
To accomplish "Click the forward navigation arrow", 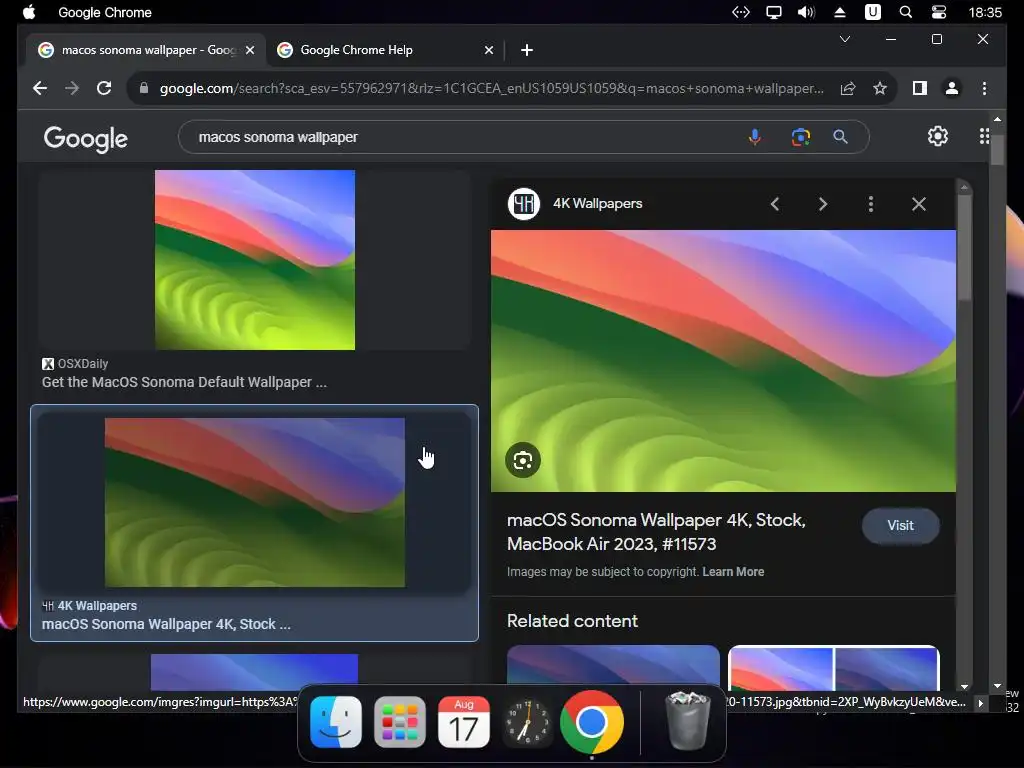I will tap(72, 88).
